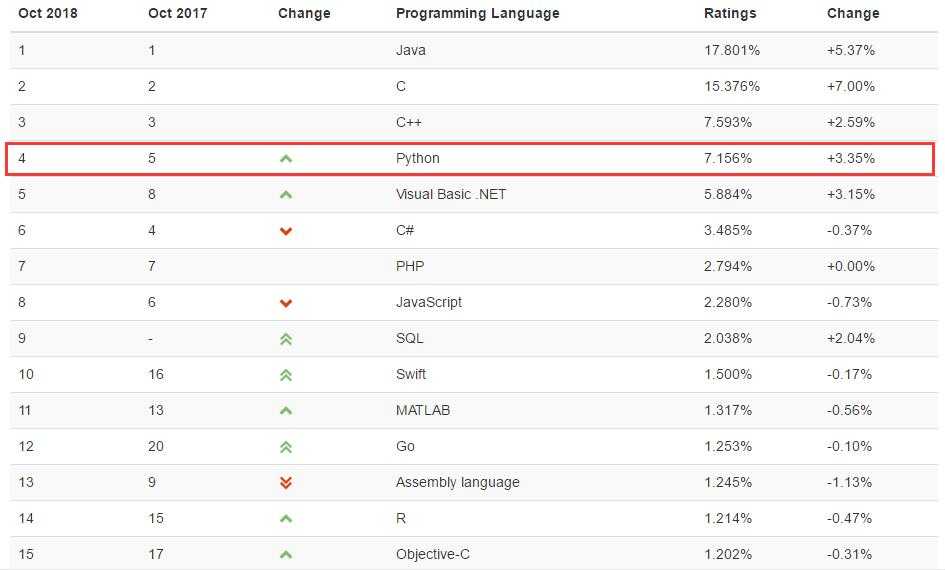Click the up arrow beside Visual Basic .NET
The width and height of the screenshot is (945, 570).
coord(286,194)
